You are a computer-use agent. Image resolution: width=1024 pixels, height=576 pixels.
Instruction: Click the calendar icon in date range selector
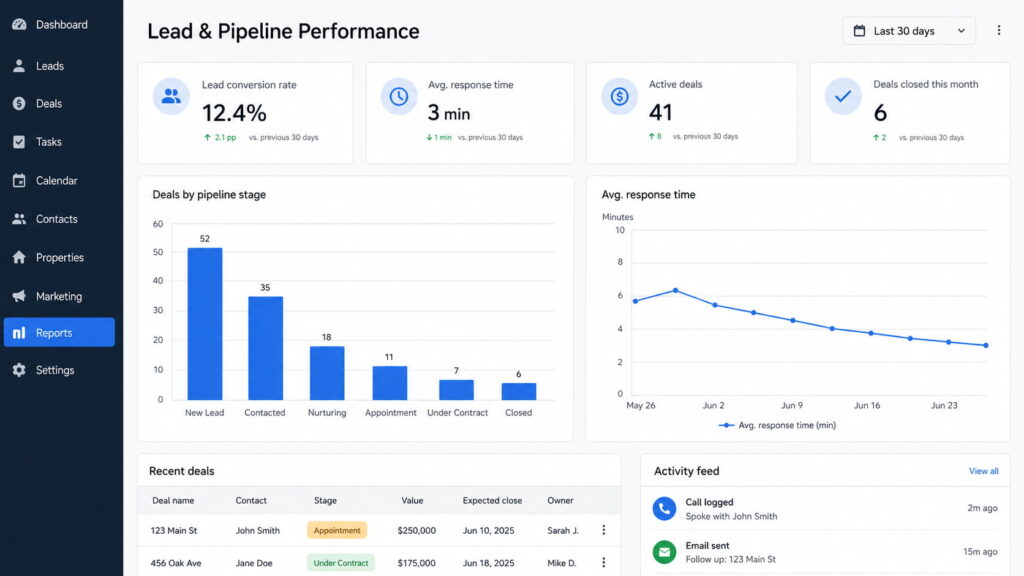pos(859,31)
